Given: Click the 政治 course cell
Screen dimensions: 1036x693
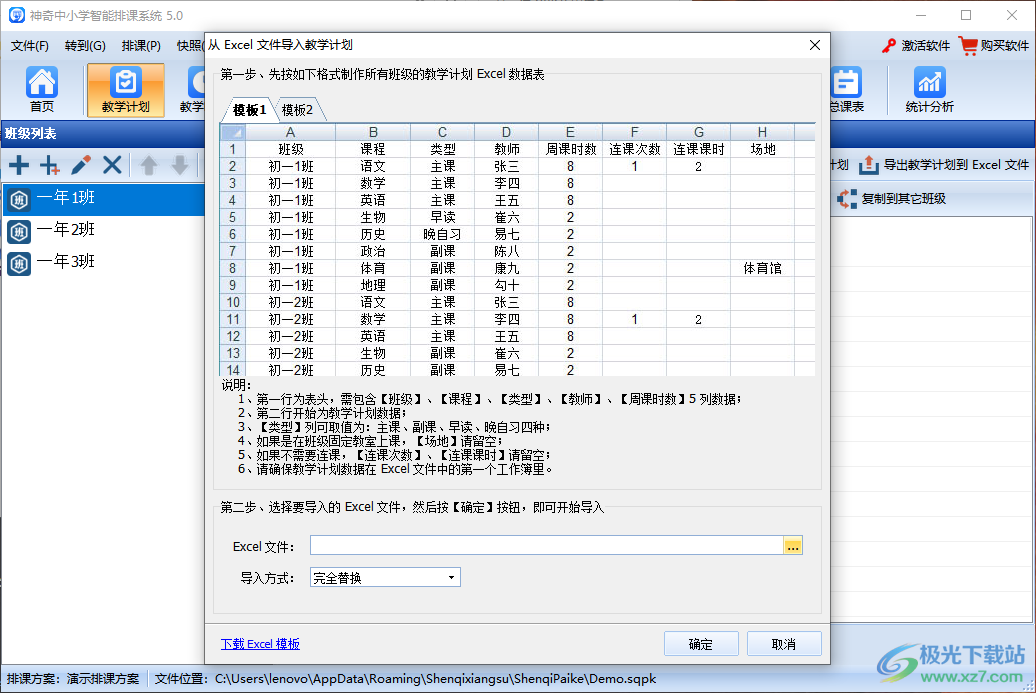Looking at the screenshot, I should click(373, 251).
